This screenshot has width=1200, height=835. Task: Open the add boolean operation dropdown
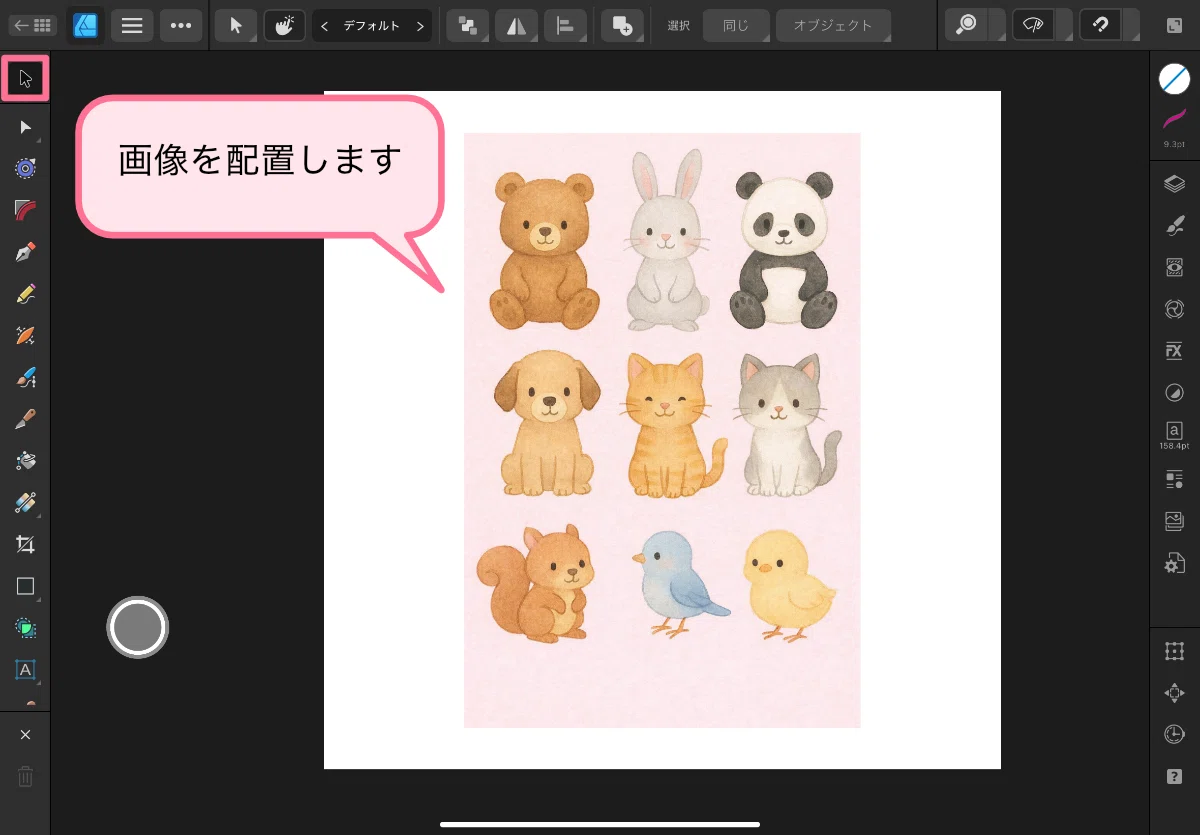point(623,26)
